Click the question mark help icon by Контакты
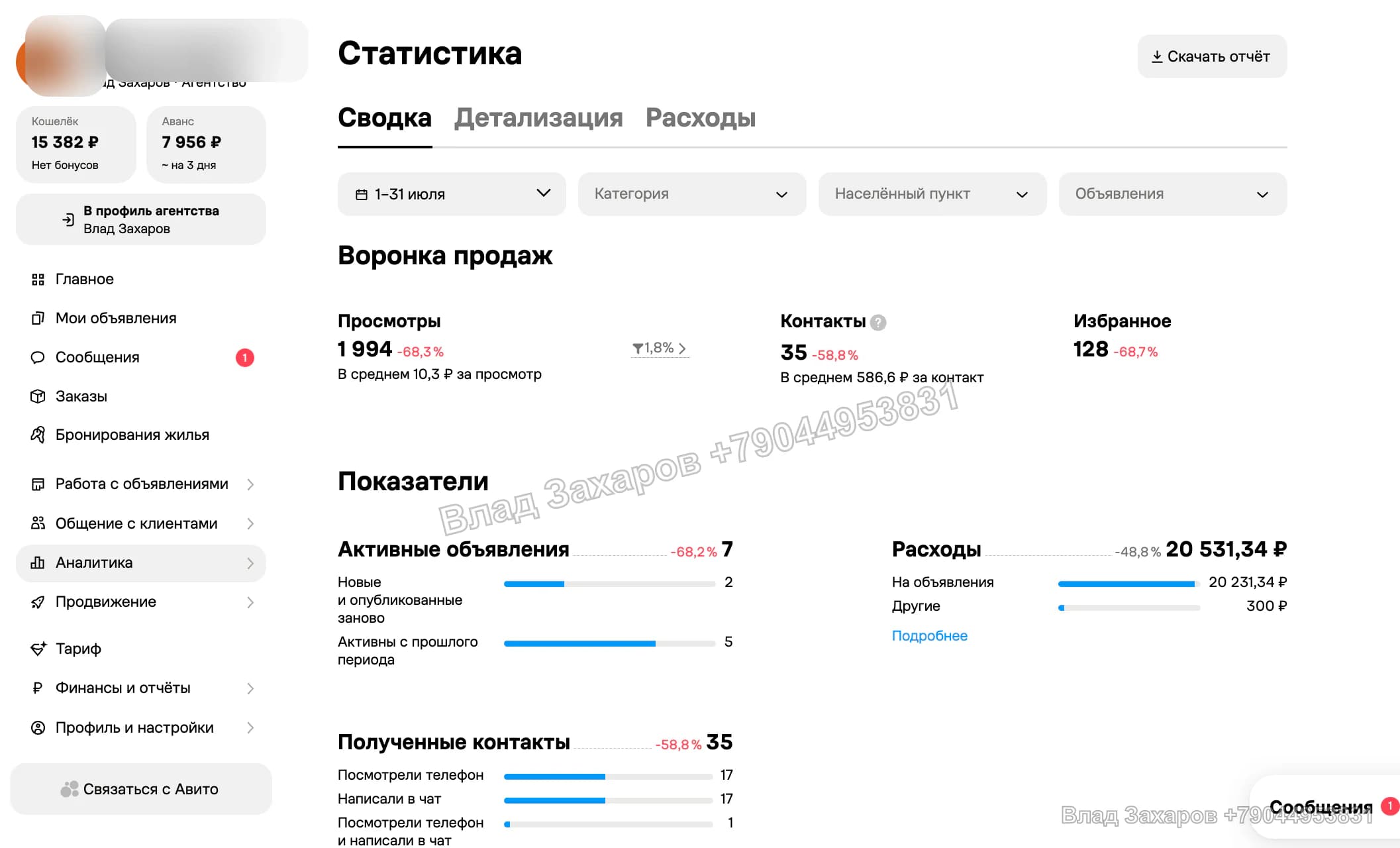Viewport: 1400px width, 848px height. [878, 323]
